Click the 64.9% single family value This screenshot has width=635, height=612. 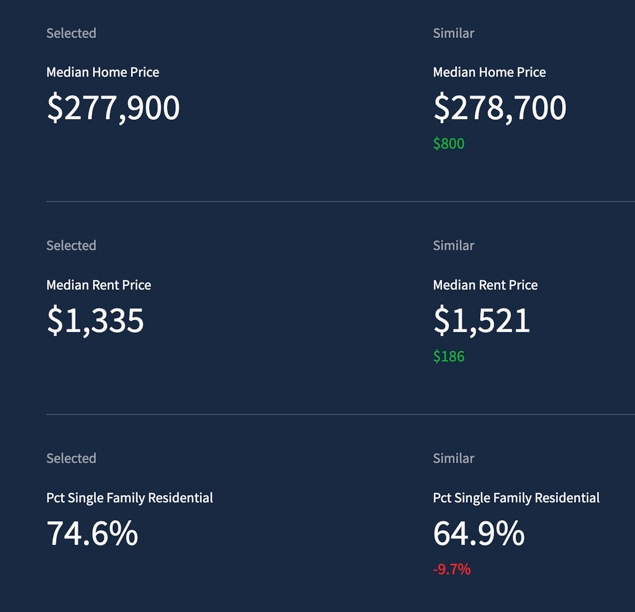point(478,534)
